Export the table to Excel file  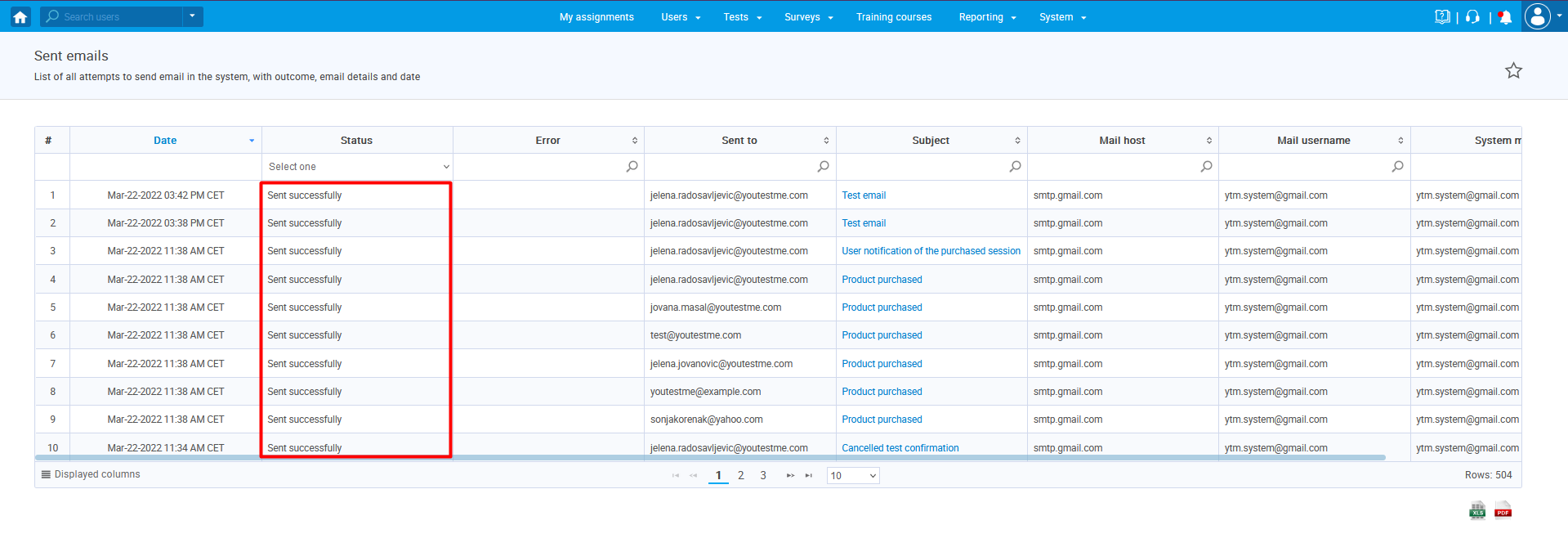[x=1477, y=511]
